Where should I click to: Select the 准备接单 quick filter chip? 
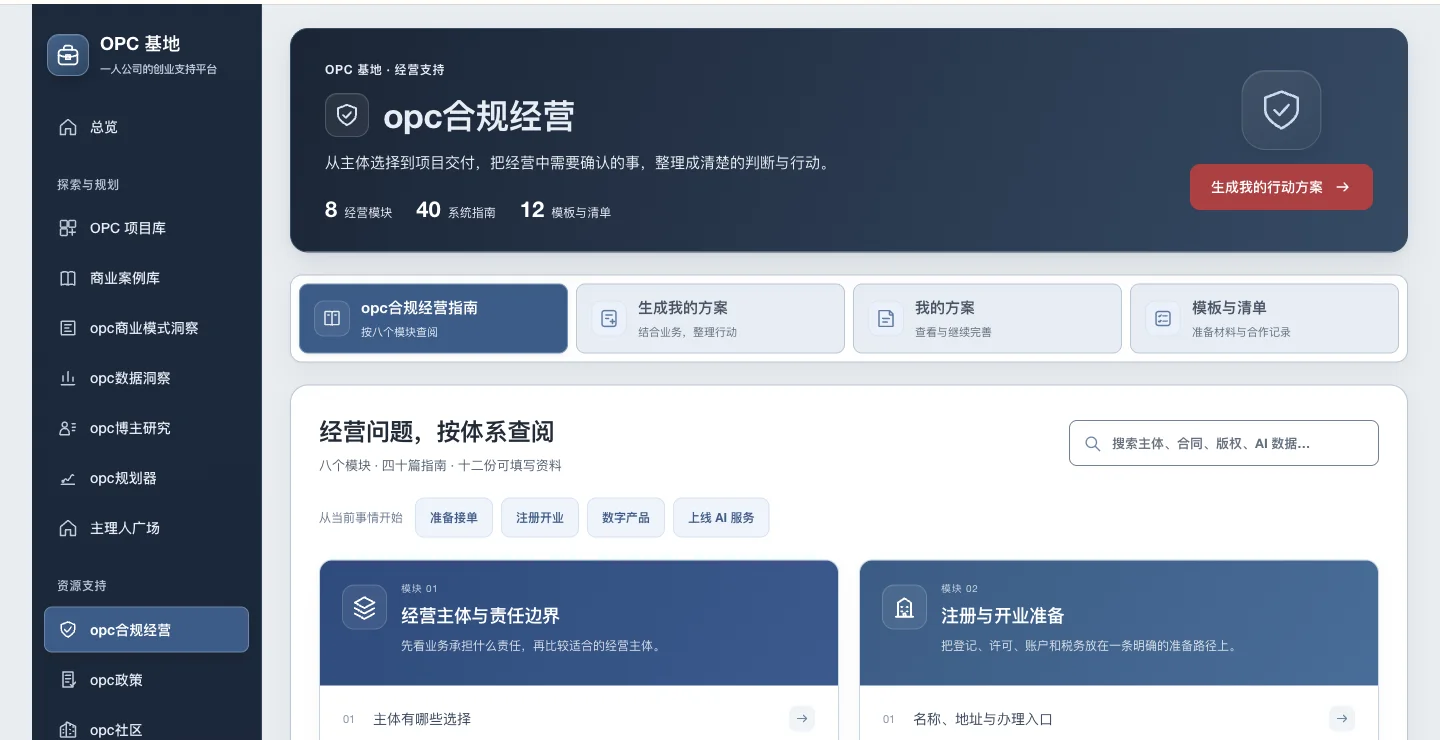click(454, 517)
